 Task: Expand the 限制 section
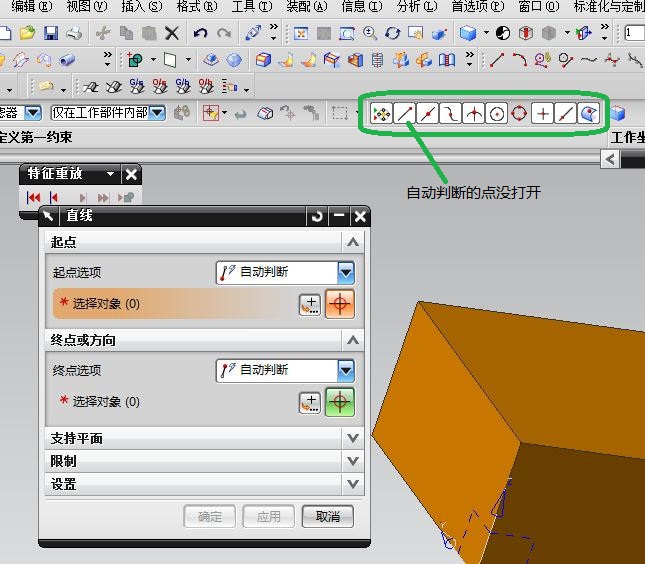(x=353, y=461)
